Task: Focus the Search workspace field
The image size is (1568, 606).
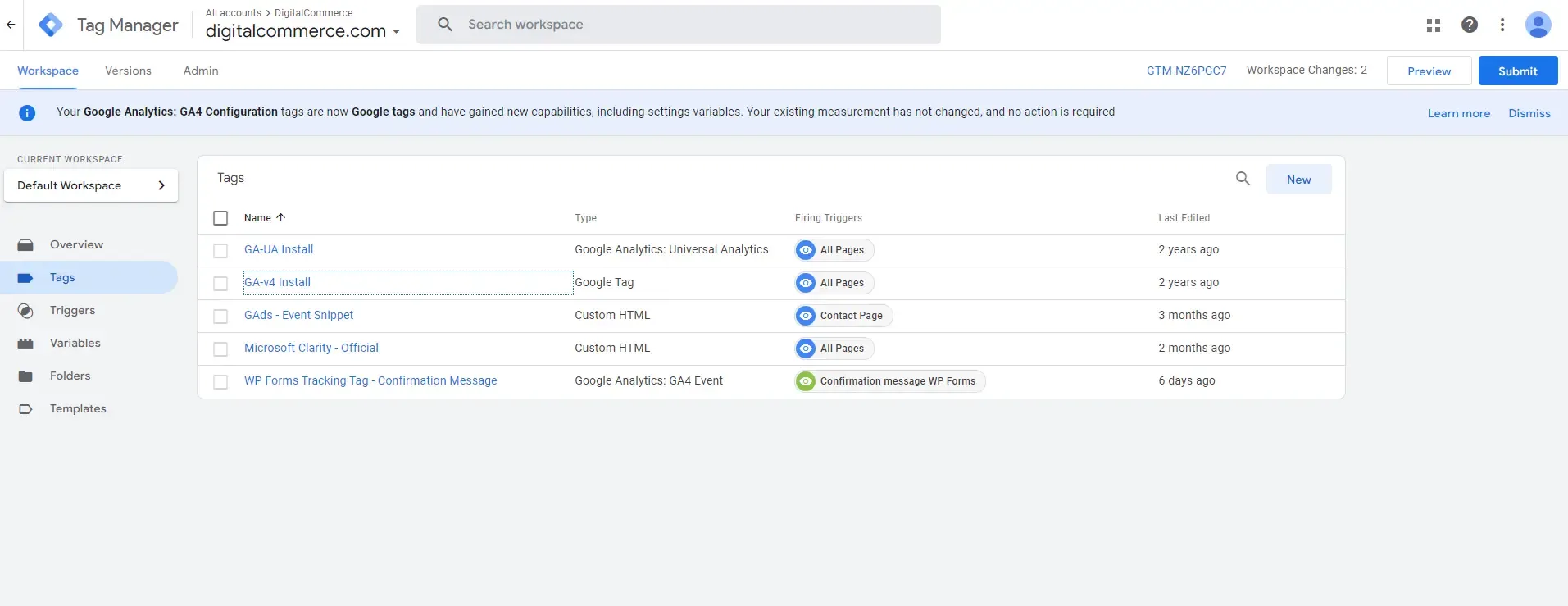Action: pos(679,25)
